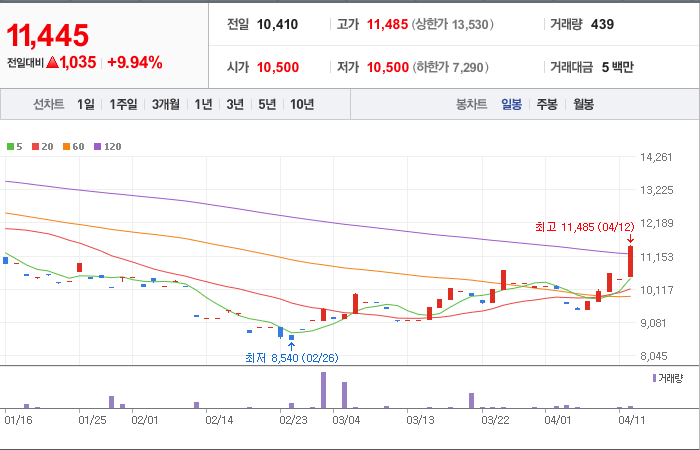
Task: Click the 11,153 y-axis label
Action: [656, 257]
